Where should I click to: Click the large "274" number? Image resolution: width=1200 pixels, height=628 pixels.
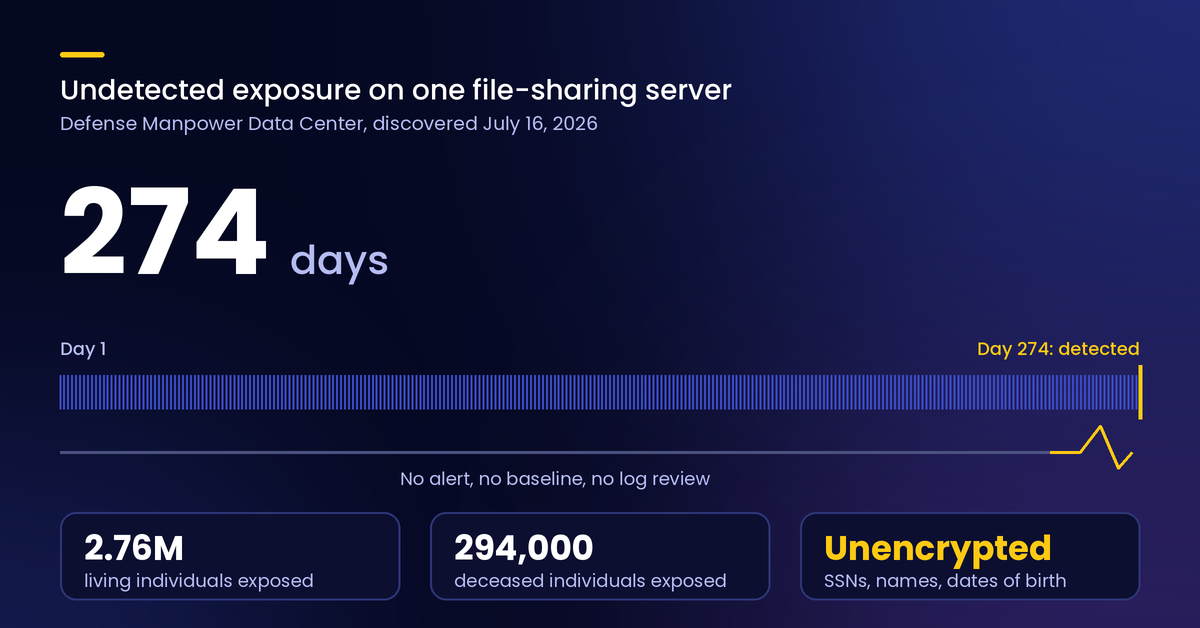tap(165, 233)
